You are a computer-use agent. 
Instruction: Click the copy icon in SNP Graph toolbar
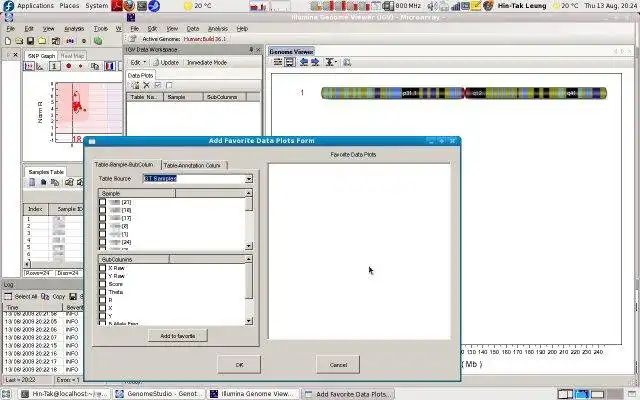(95, 66)
